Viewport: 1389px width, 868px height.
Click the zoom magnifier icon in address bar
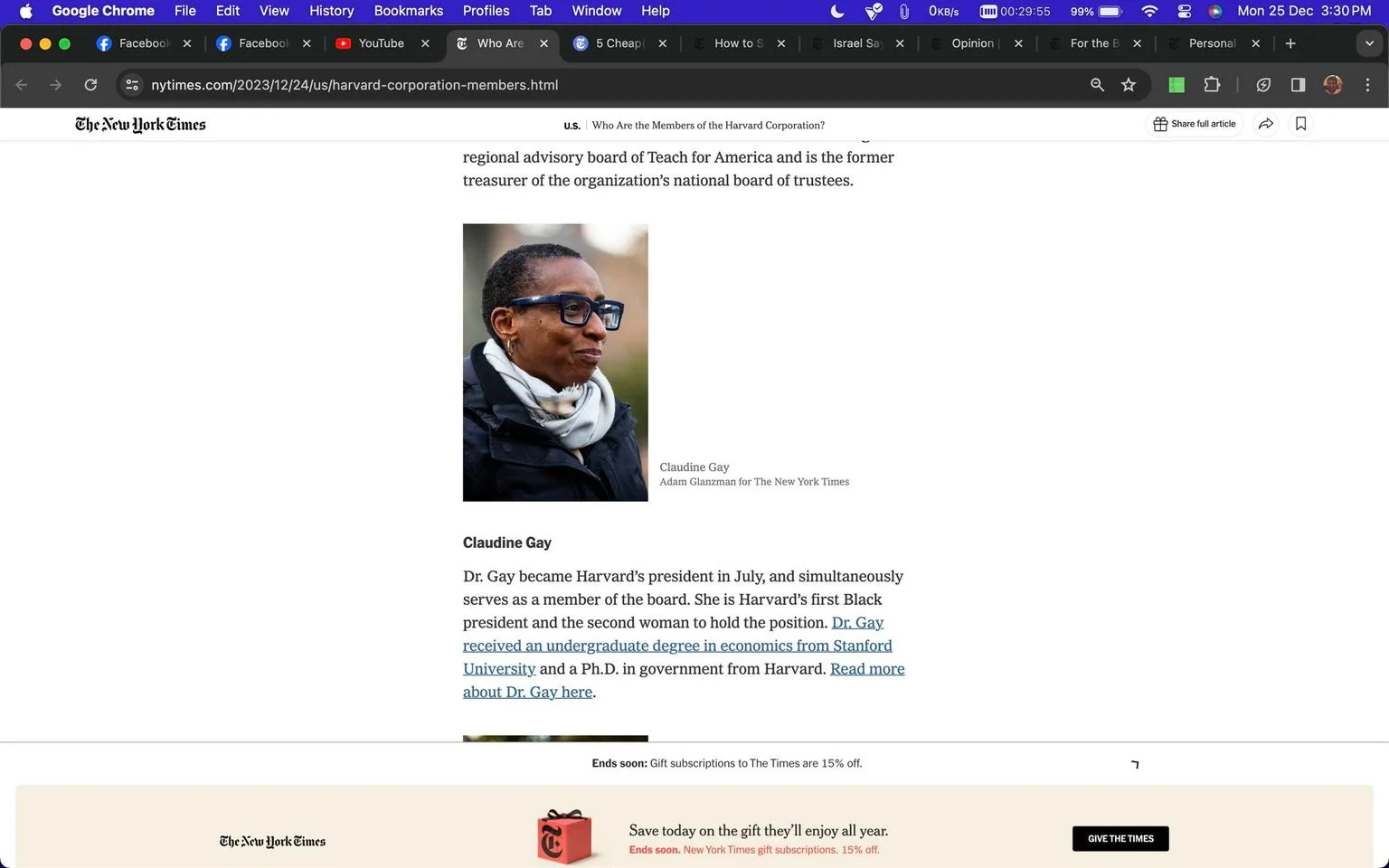pyautogui.click(x=1097, y=85)
